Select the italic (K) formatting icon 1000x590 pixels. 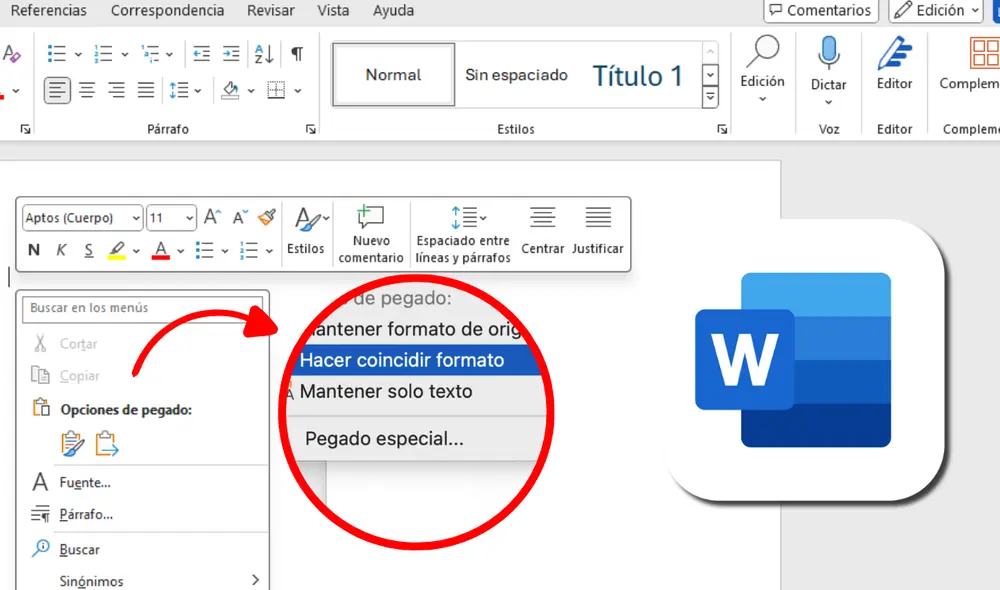pyautogui.click(x=61, y=250)
